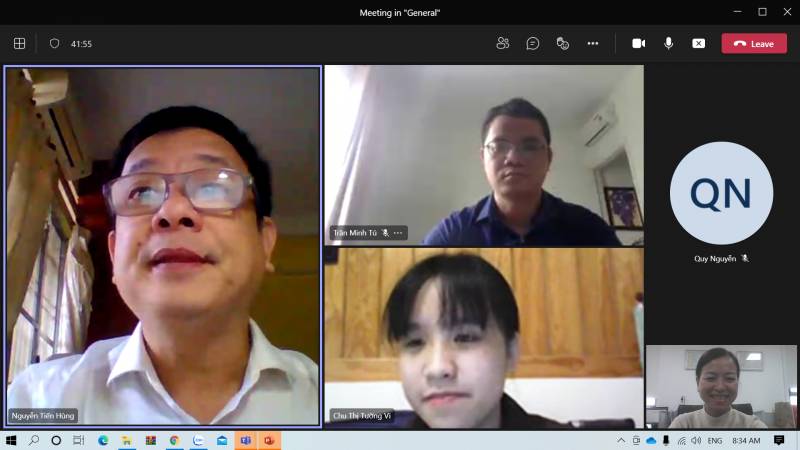Open the reactions and raise hand menu

[563, 43]
